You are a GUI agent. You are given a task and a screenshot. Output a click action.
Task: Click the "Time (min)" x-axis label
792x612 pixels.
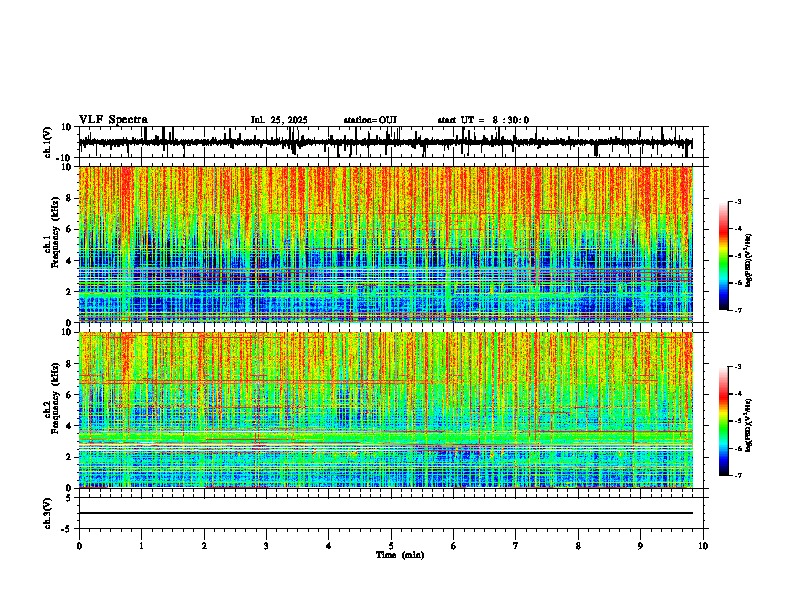click(x=400, y=555)
